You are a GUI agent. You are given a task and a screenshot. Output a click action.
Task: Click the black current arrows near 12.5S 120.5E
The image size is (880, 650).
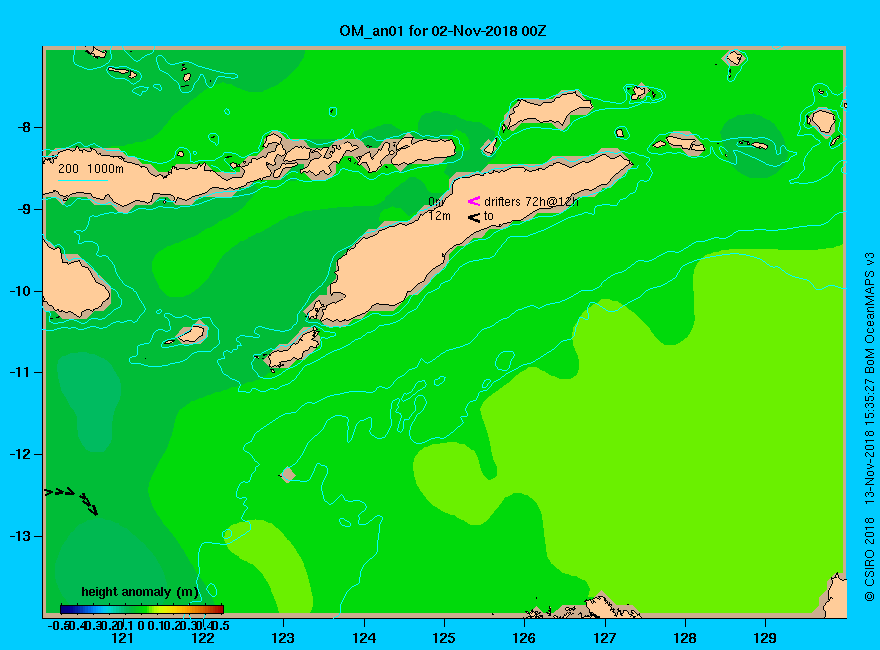click(x=72, y=500)
